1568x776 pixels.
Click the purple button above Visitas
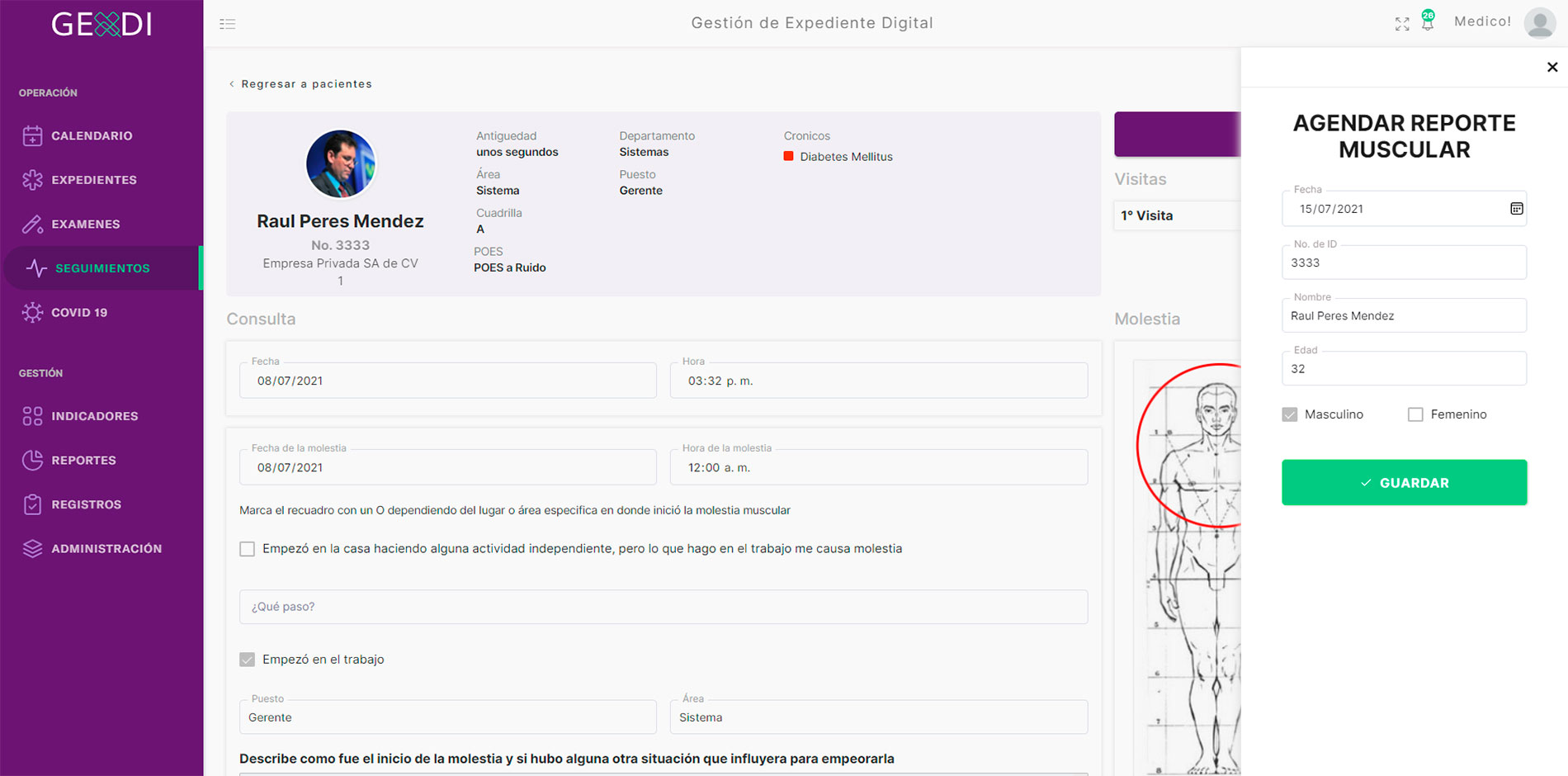1177,134
